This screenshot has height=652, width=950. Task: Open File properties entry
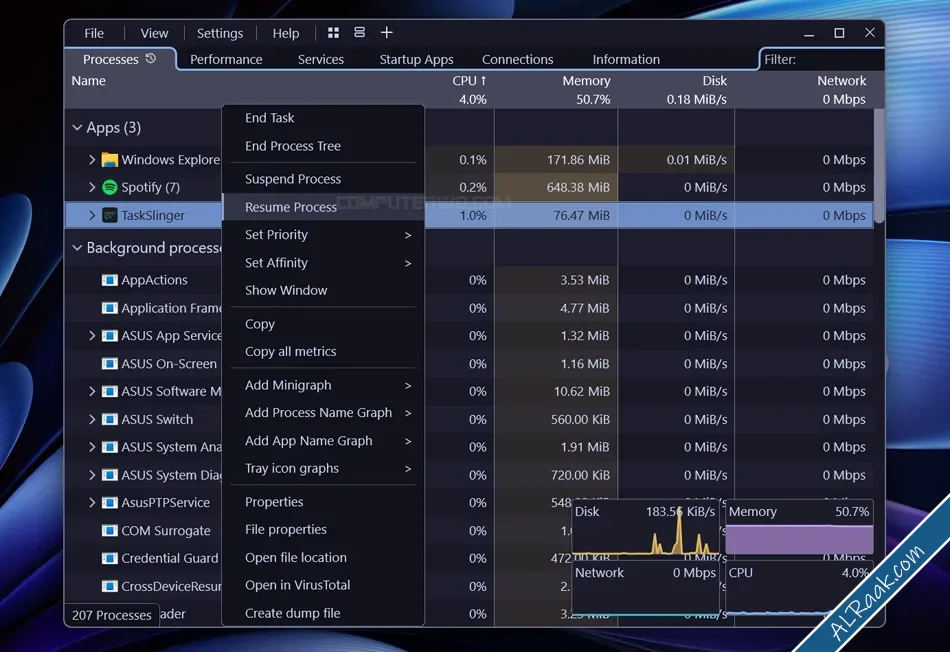[x=323, y=530]
